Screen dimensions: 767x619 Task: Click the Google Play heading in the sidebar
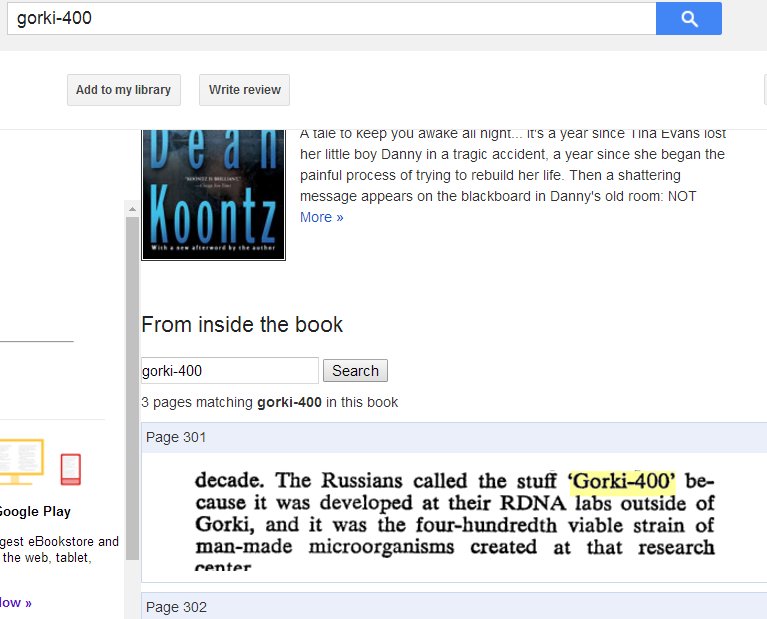point(35,511)
